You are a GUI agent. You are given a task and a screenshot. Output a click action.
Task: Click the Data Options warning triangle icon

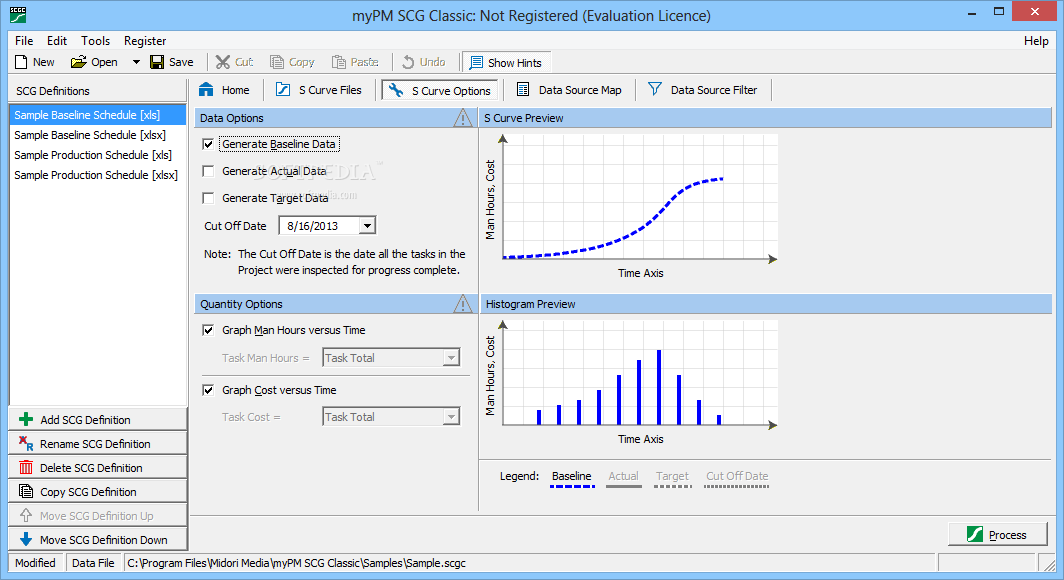click(x=463, y=118)
